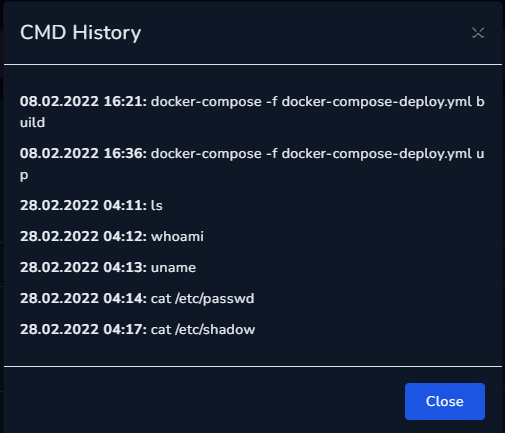Select the 08.02.2022 16:36 timestamp
Screen dimensions: 505x433
83,154
